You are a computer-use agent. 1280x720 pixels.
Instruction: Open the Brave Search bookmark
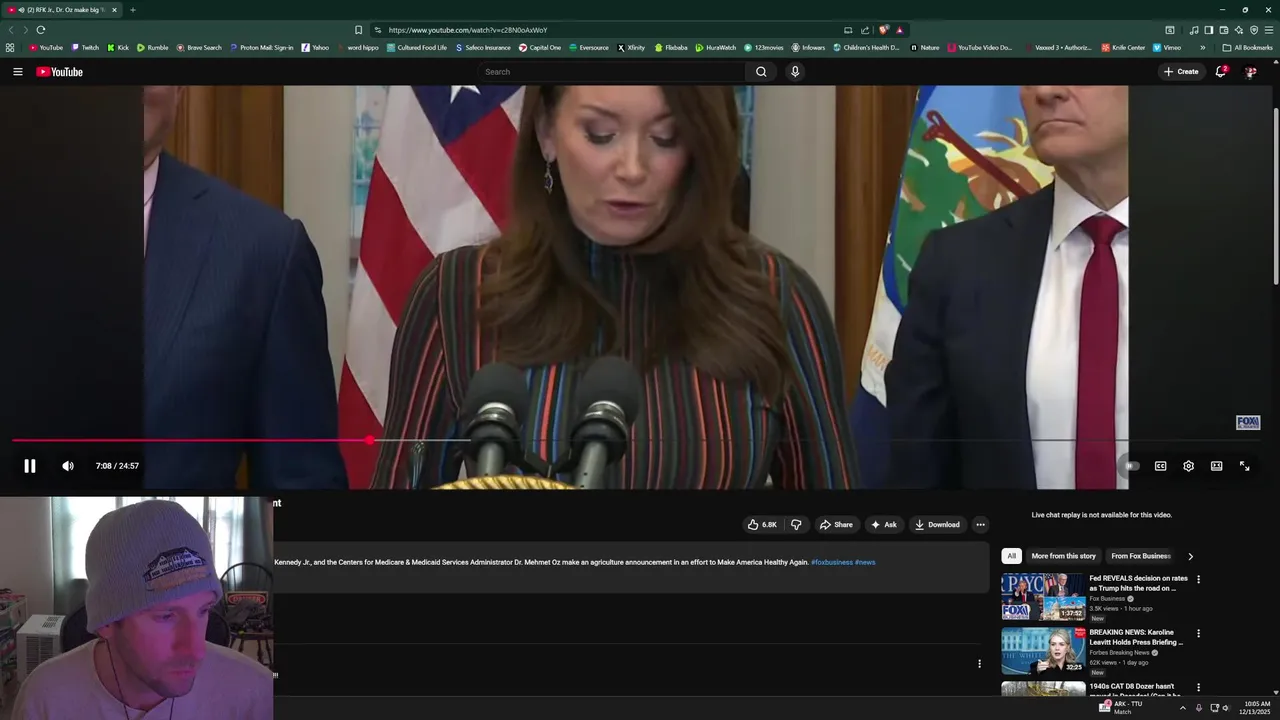(199, 47)
